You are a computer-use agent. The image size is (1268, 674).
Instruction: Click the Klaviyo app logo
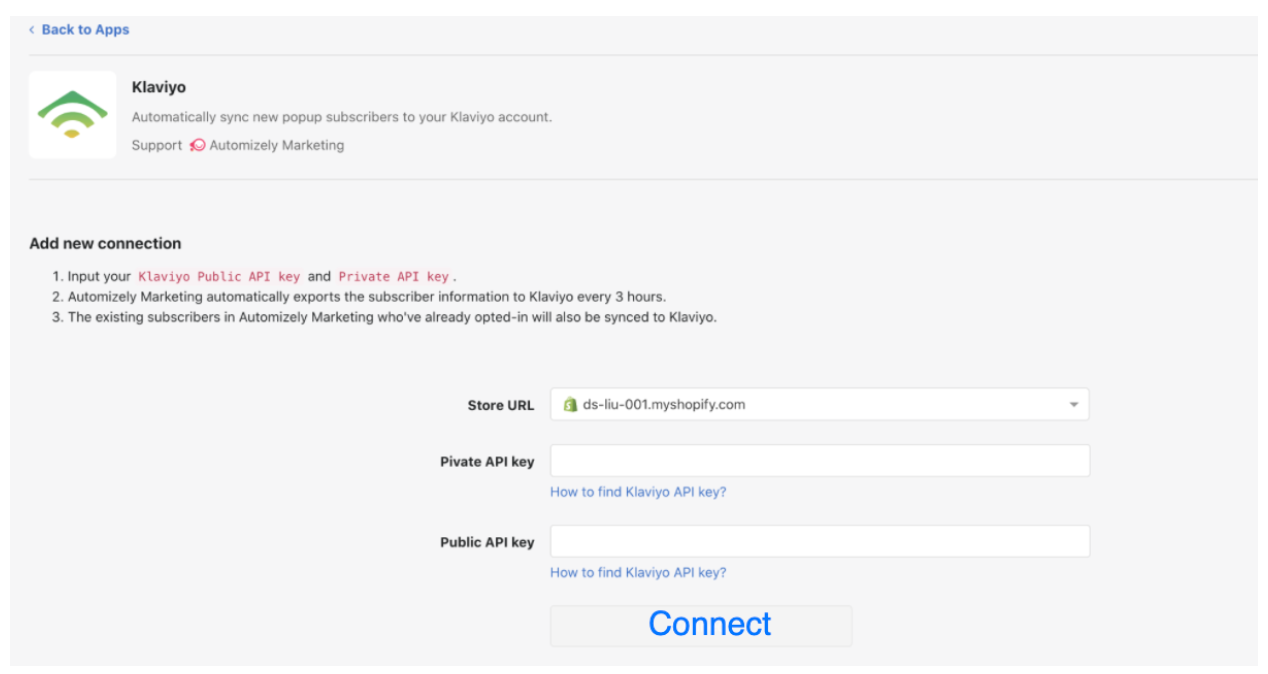[73, 115]
